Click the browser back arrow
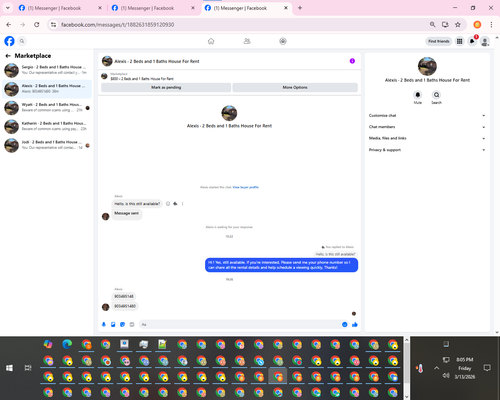This screenshot has height=400, width=500. [x=9, y=24]
